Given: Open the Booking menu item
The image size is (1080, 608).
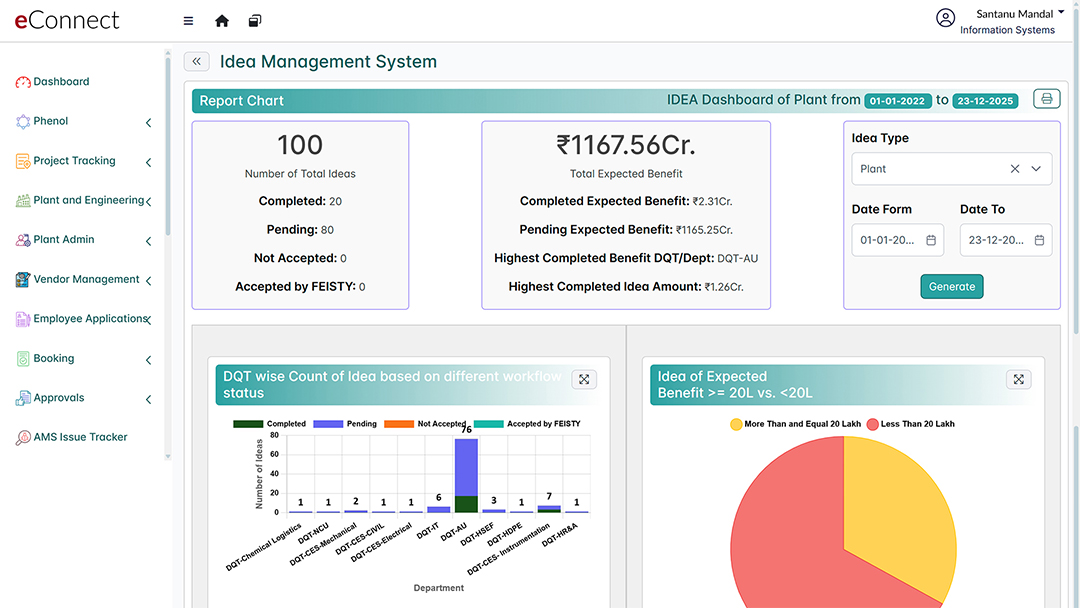Looking at the screenshot, I should tap(54, 358).
